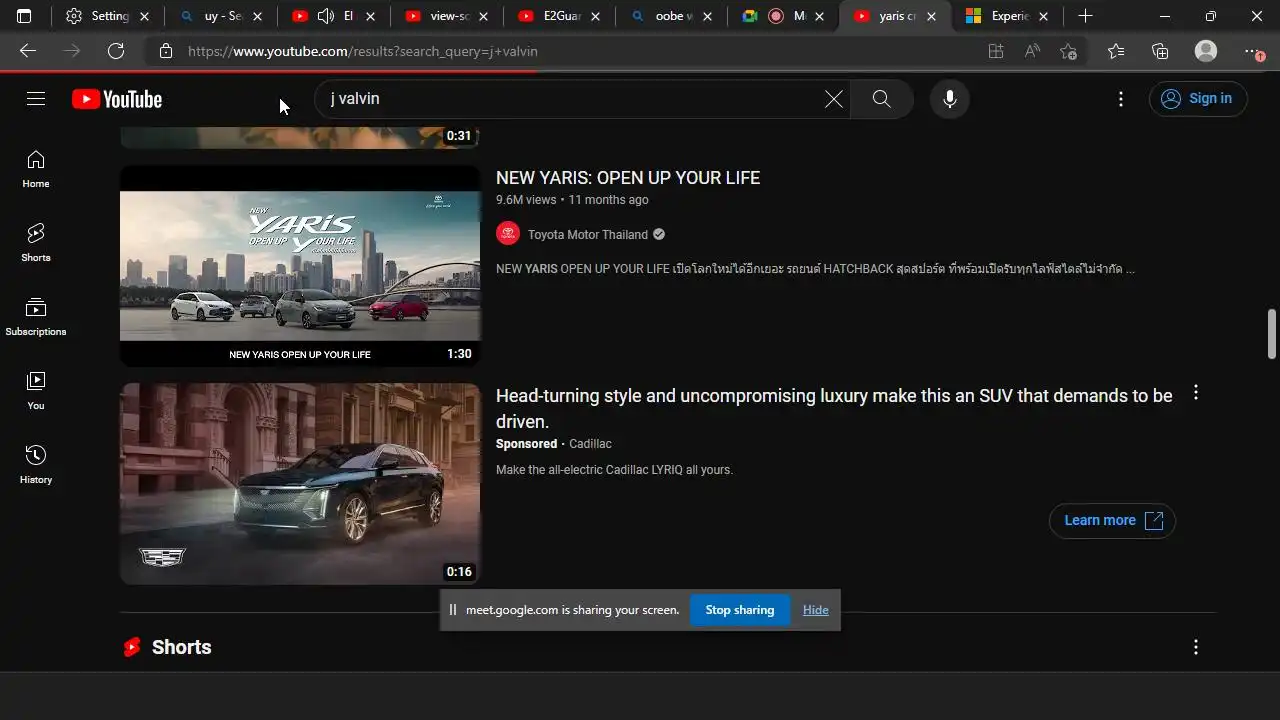
Task: Go to the YouTube logo home
Action: pos(117,99)
